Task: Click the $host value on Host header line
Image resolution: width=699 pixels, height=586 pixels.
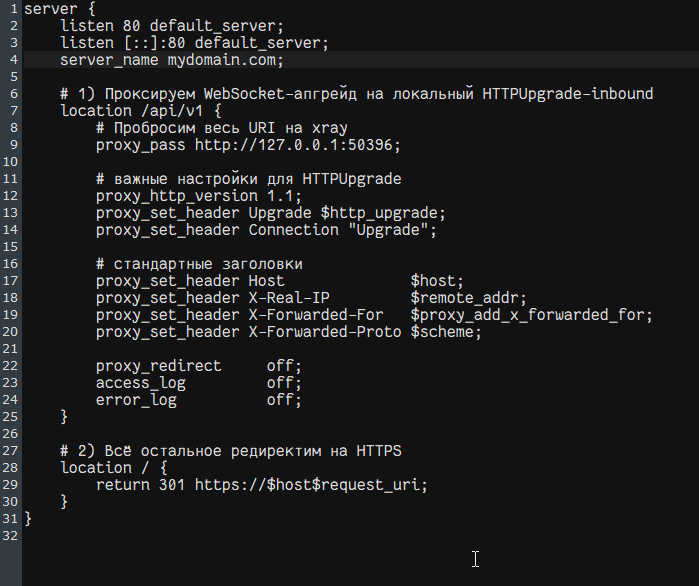Action: (x=432, y=281)
